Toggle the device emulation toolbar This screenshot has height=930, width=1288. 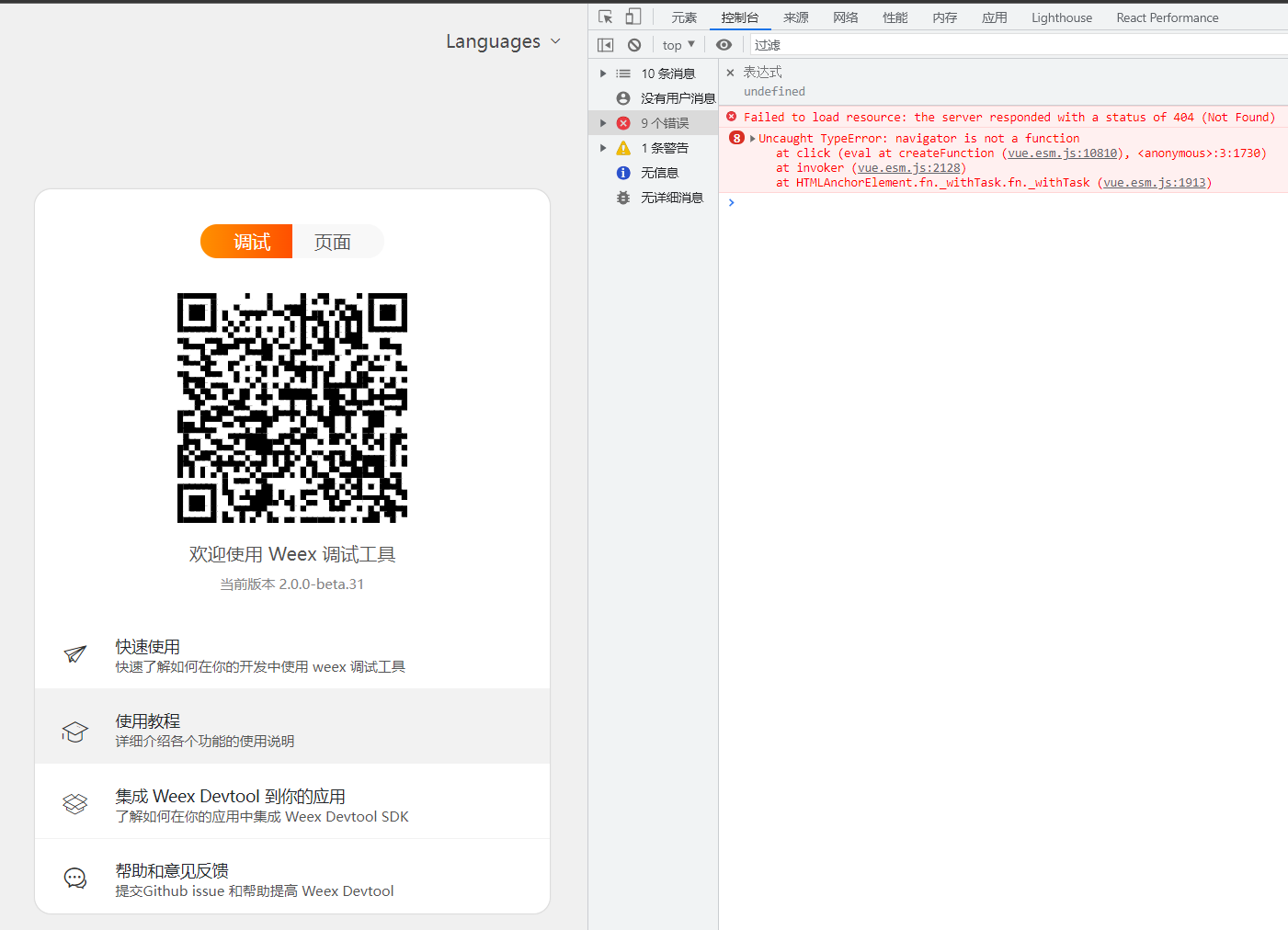[633, 16]
